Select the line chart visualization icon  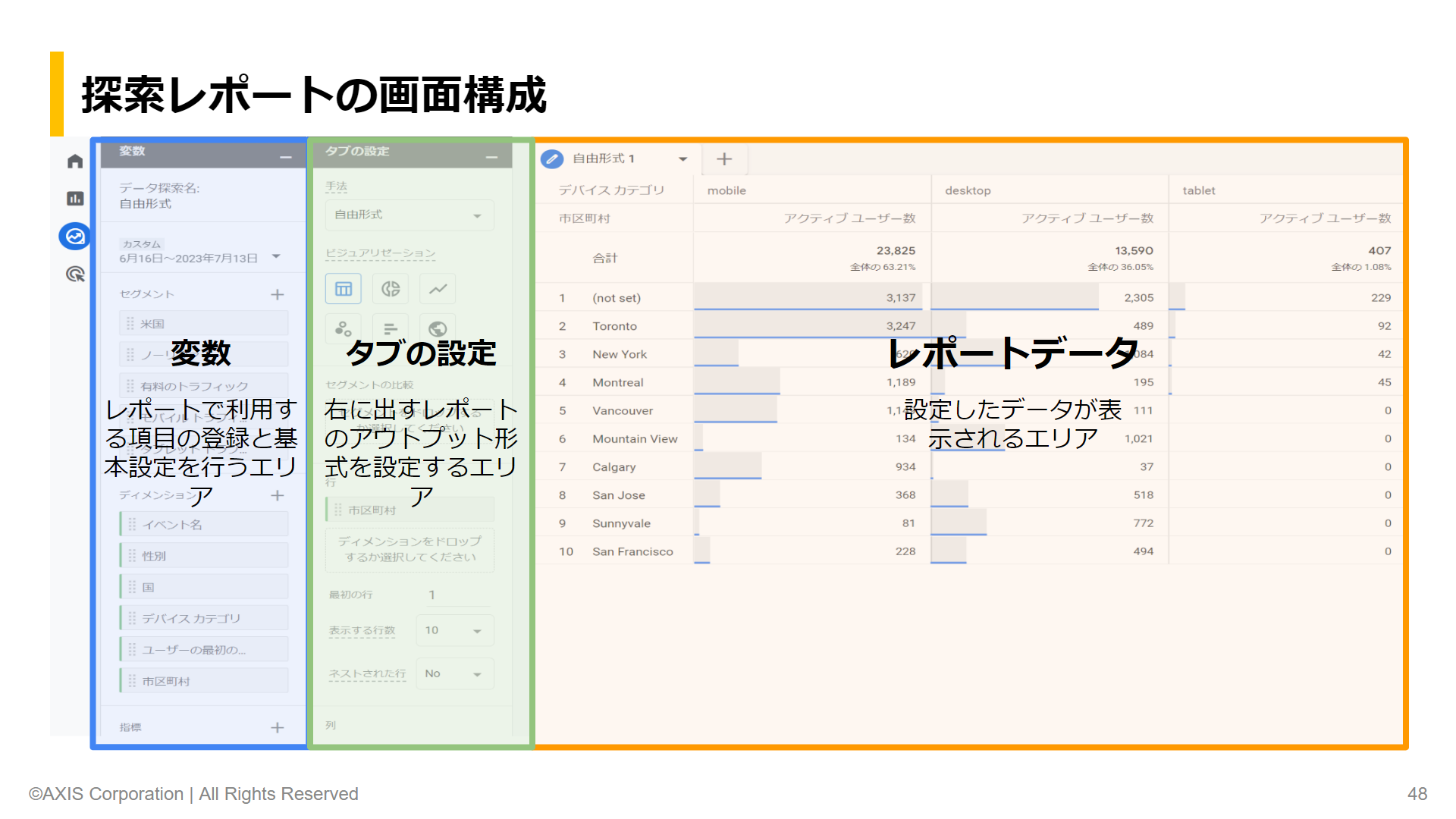(x=437, y=289)
